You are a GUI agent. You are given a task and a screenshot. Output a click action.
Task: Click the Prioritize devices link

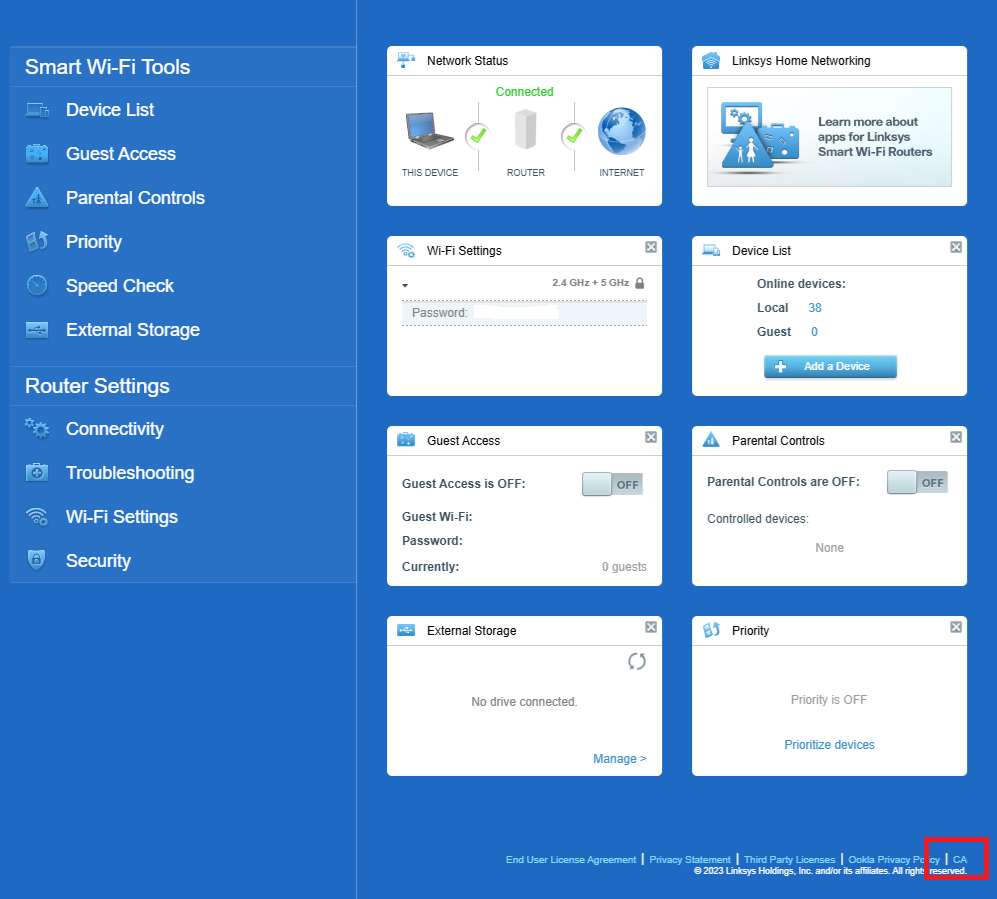(829, 745)
